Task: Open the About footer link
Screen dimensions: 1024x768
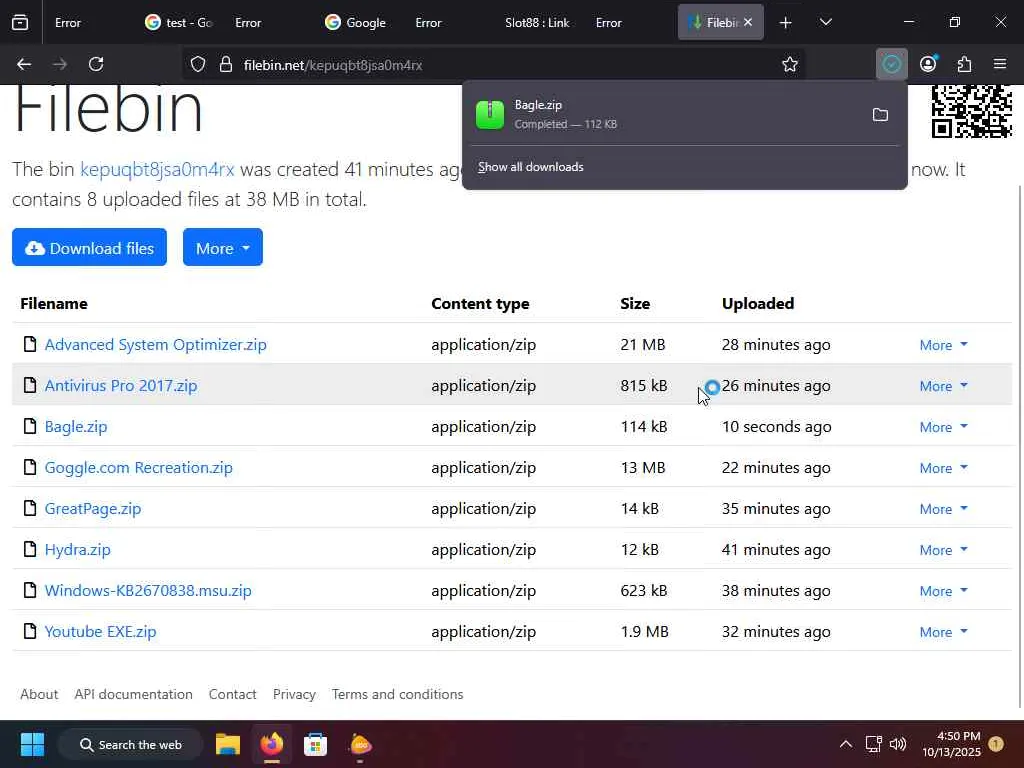Action: [39, 694]
